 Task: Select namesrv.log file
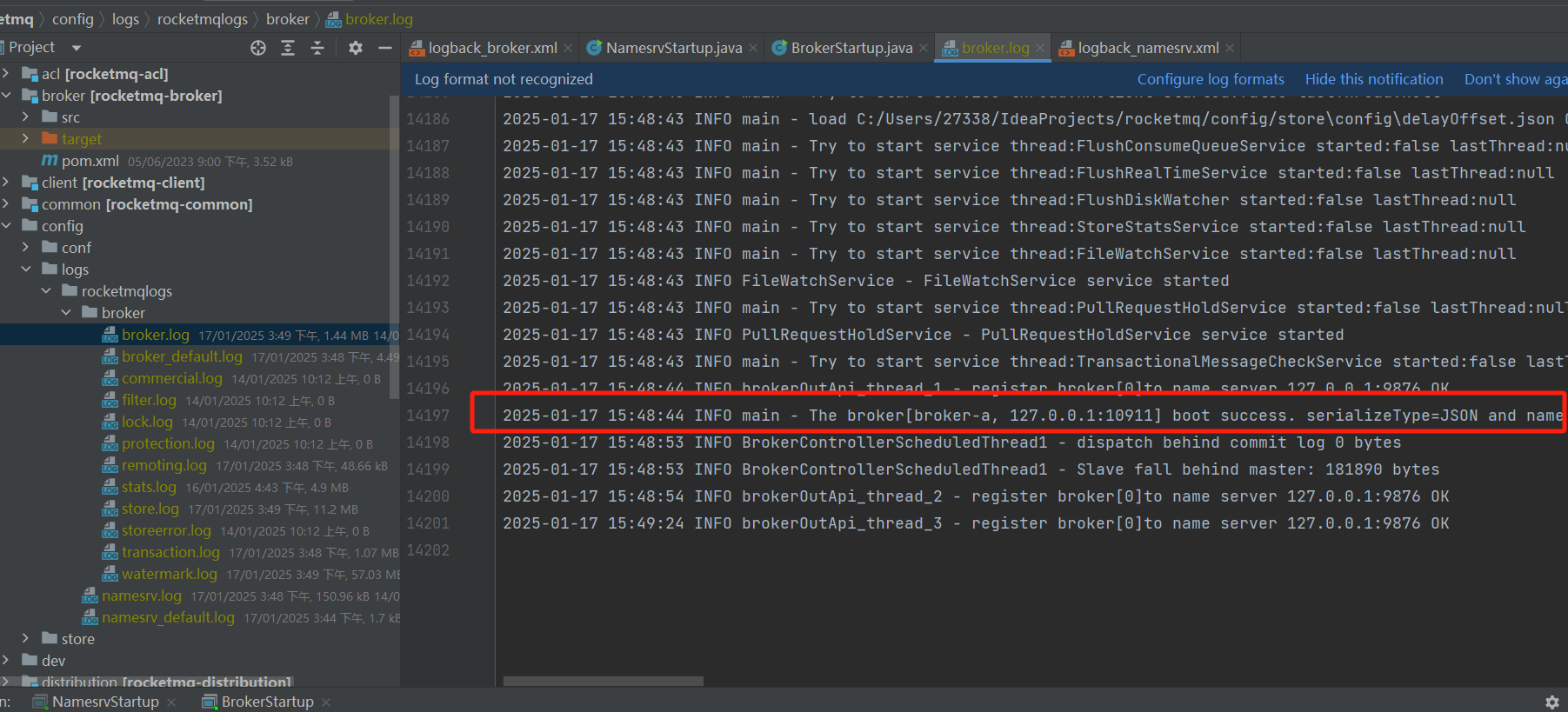click(x=141, y=596)
